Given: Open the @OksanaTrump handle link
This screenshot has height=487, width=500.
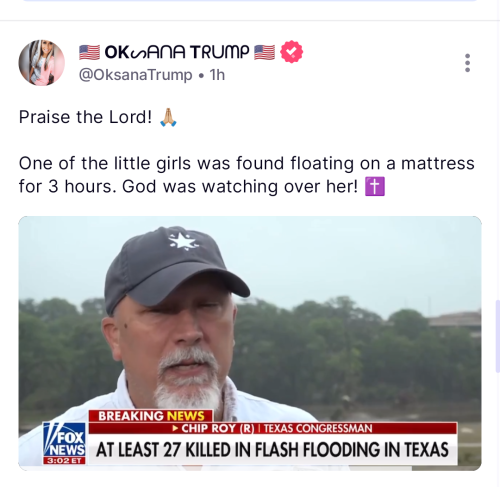Looking at the screenshot, I should click(136, 75).
